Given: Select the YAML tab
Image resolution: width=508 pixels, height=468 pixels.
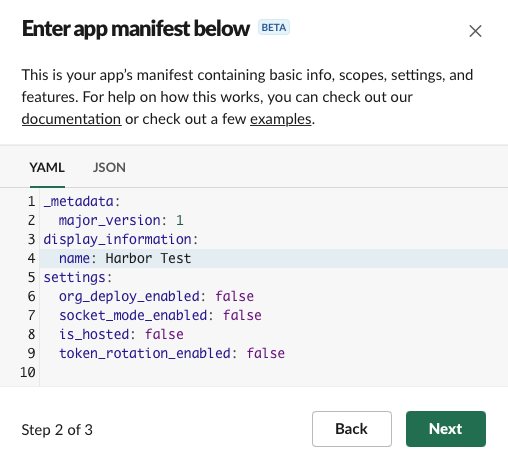Looking at the screenshot, I should pyautogui.click(x=47, y=167).
